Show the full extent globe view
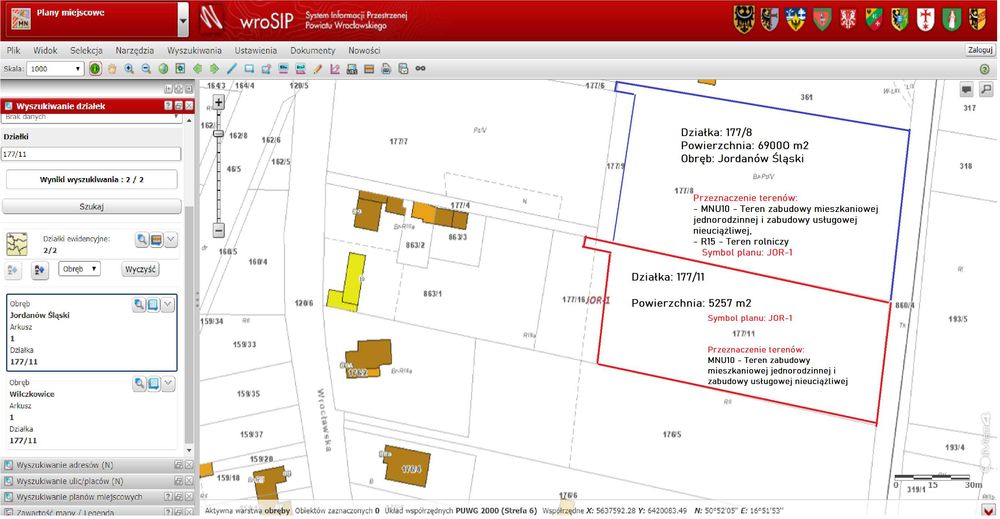This screenshot has width=1000, height=519. tap(163, 69)
